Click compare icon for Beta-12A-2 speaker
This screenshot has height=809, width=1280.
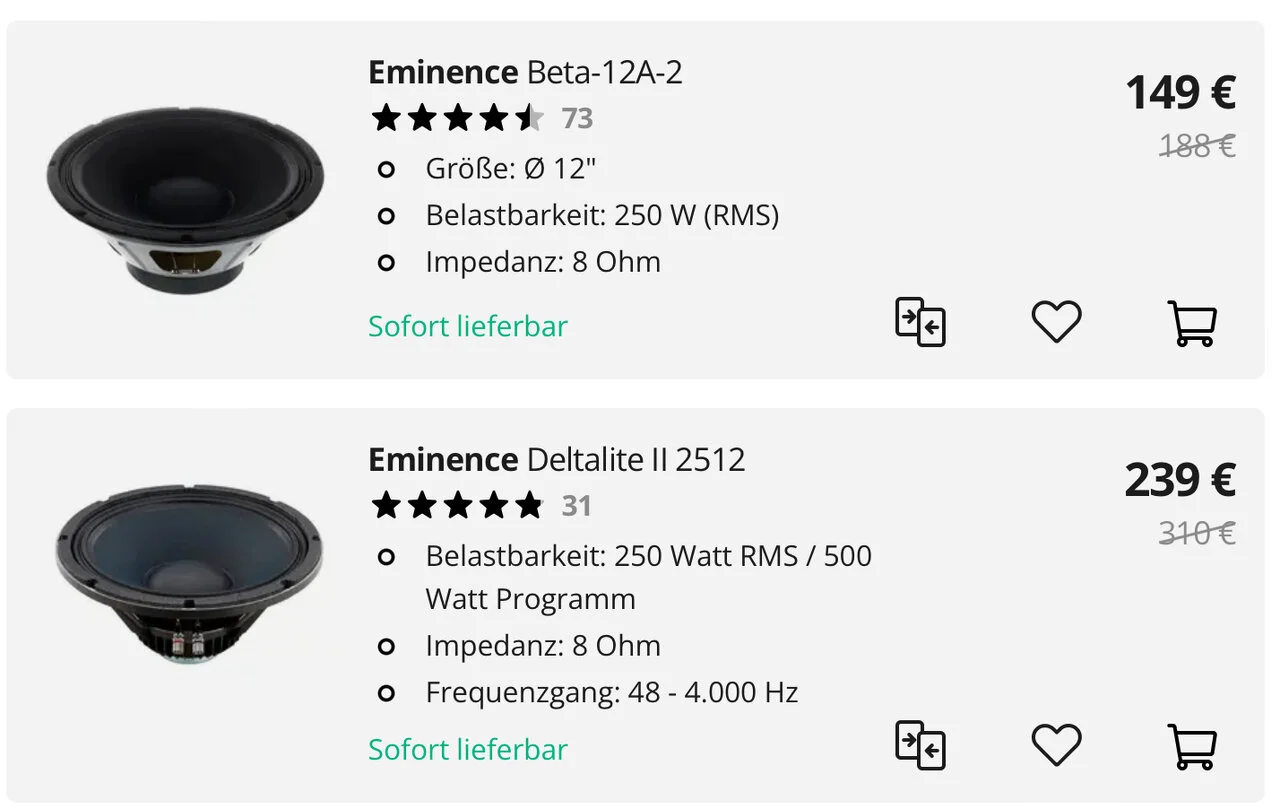[920, 323]
